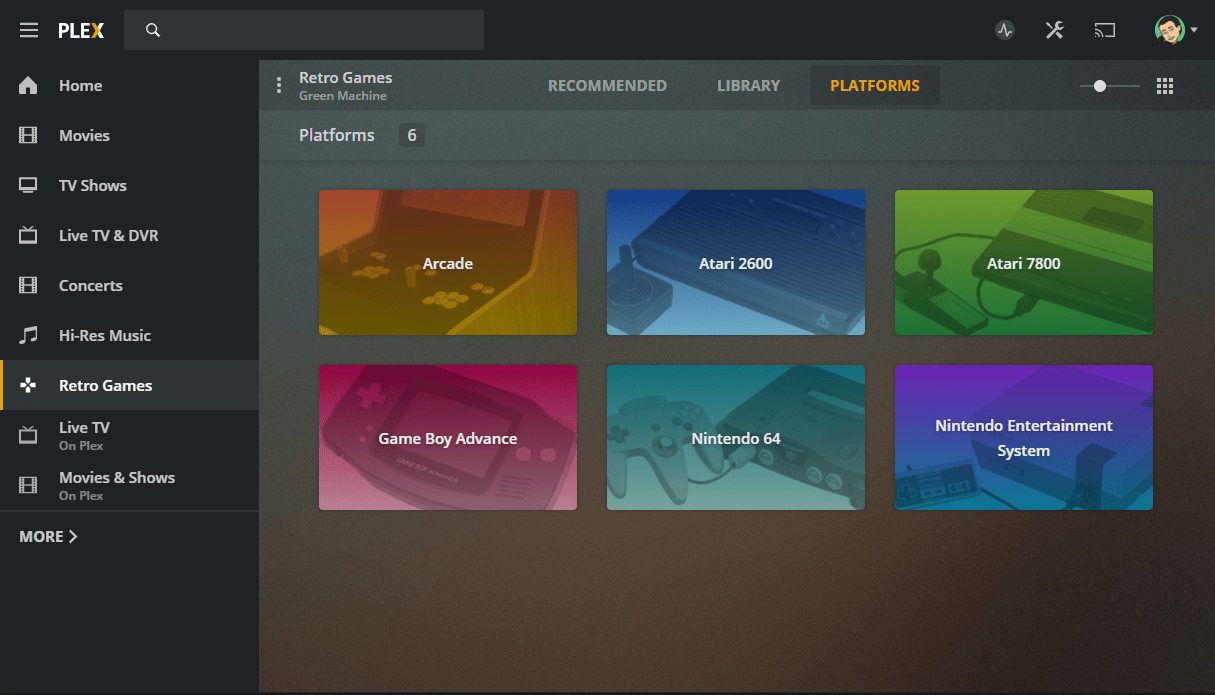The height and width of the screenshot is (695, 1215).
Task: Click the Movies film icon
Action: click(28, 135)
